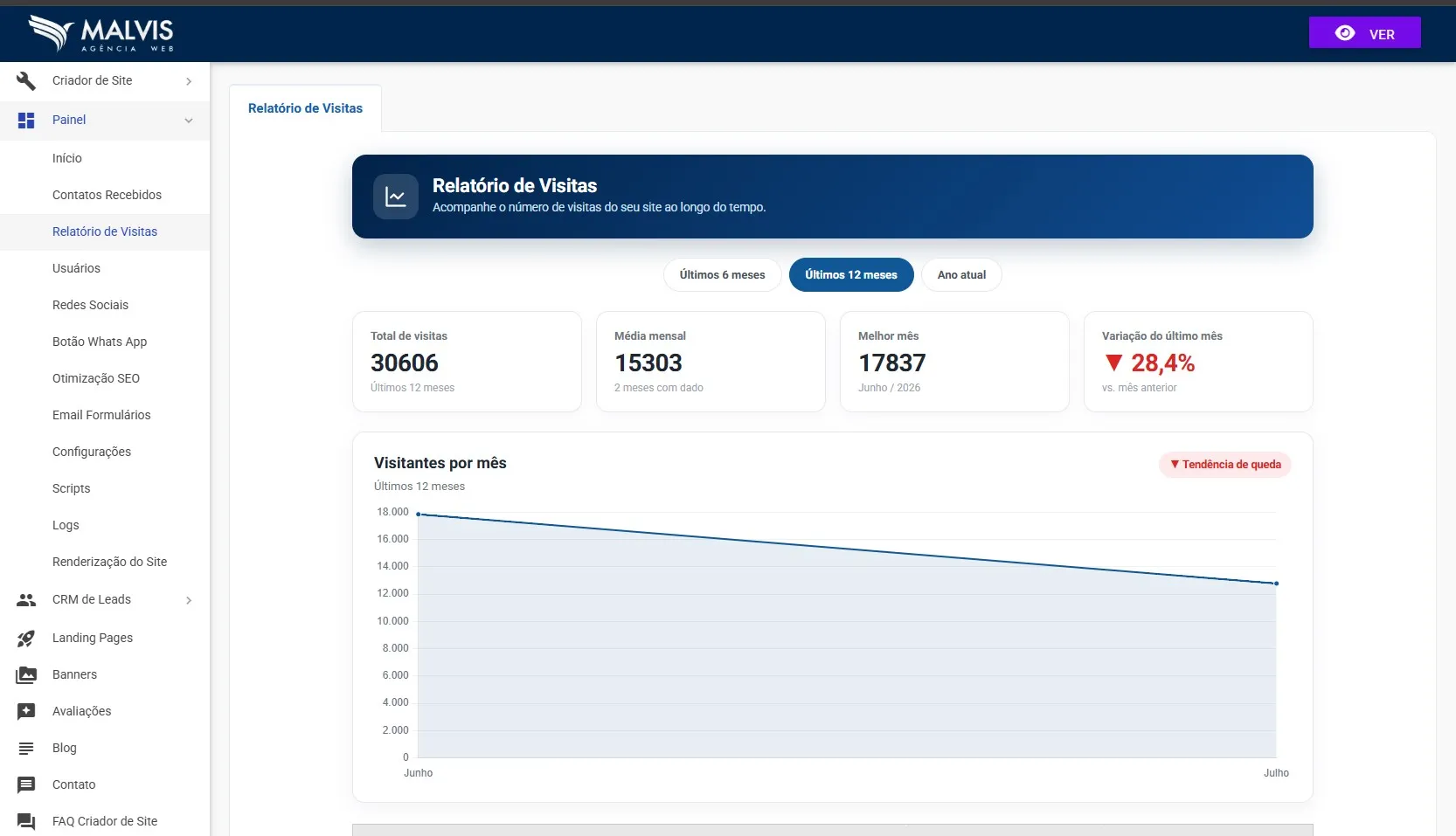
Task: Click the Tendência de queda badge
Action: click(1225, 465)
